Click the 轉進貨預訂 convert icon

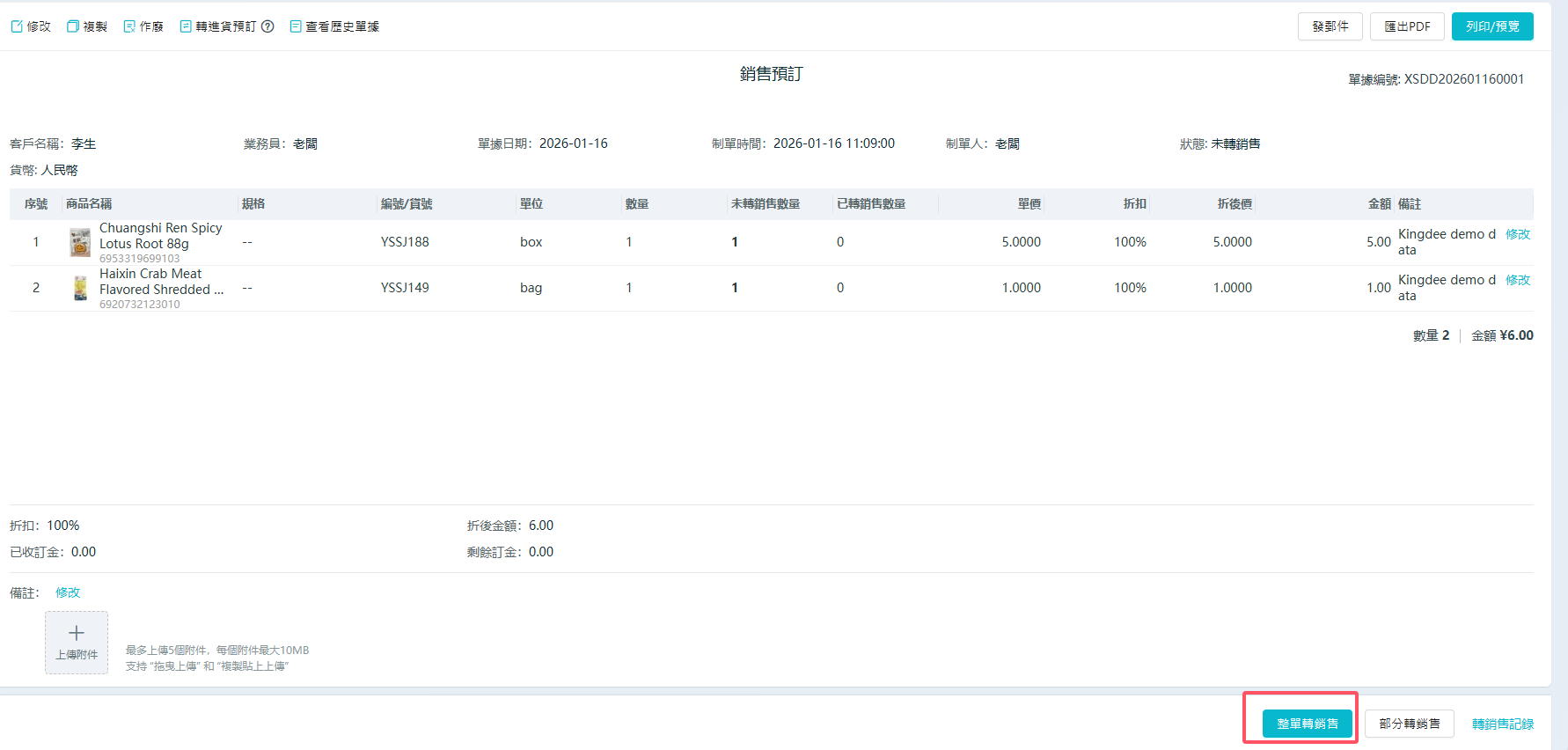(x=186, y=26)
